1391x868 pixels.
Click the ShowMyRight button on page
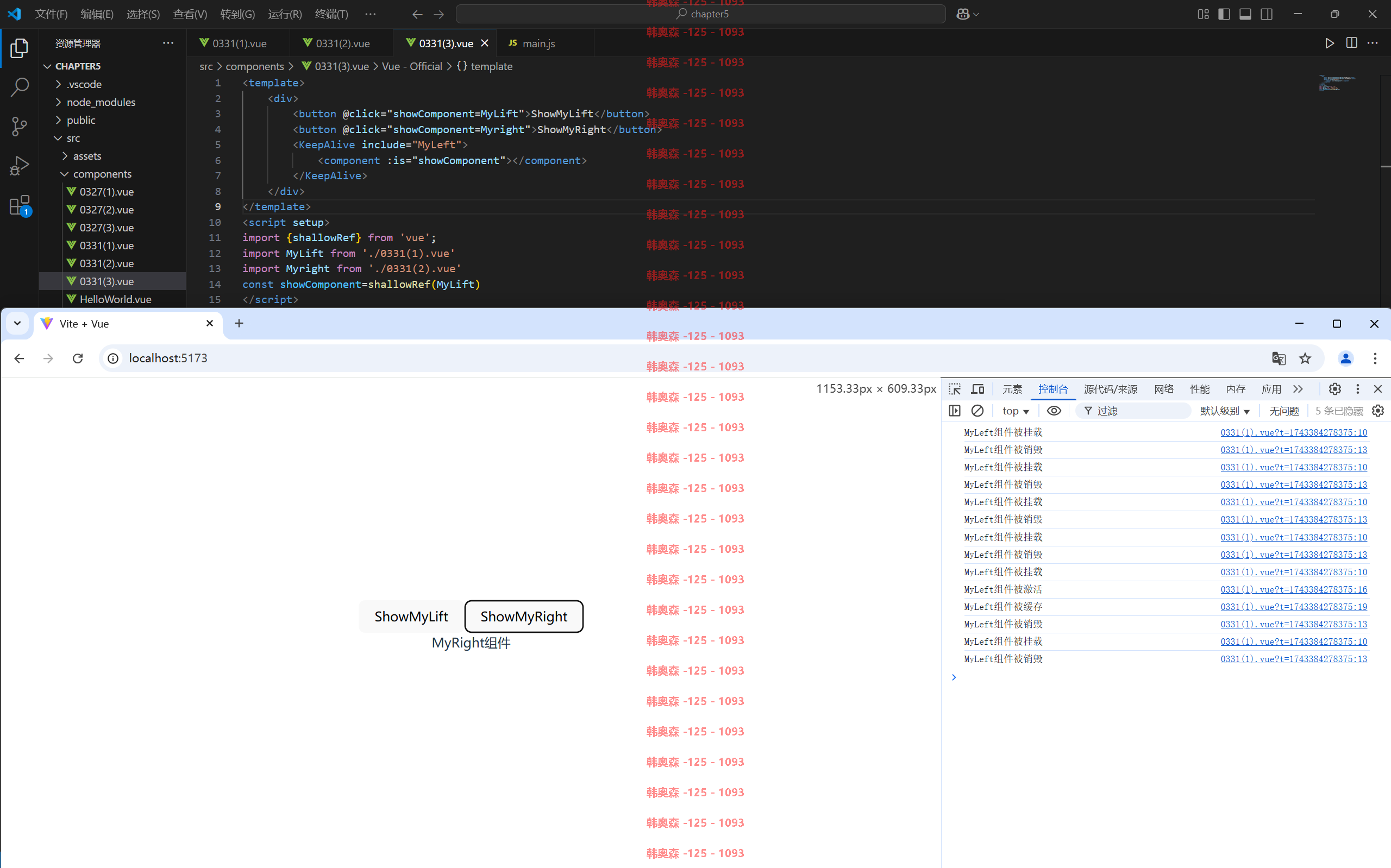point(524,616)
